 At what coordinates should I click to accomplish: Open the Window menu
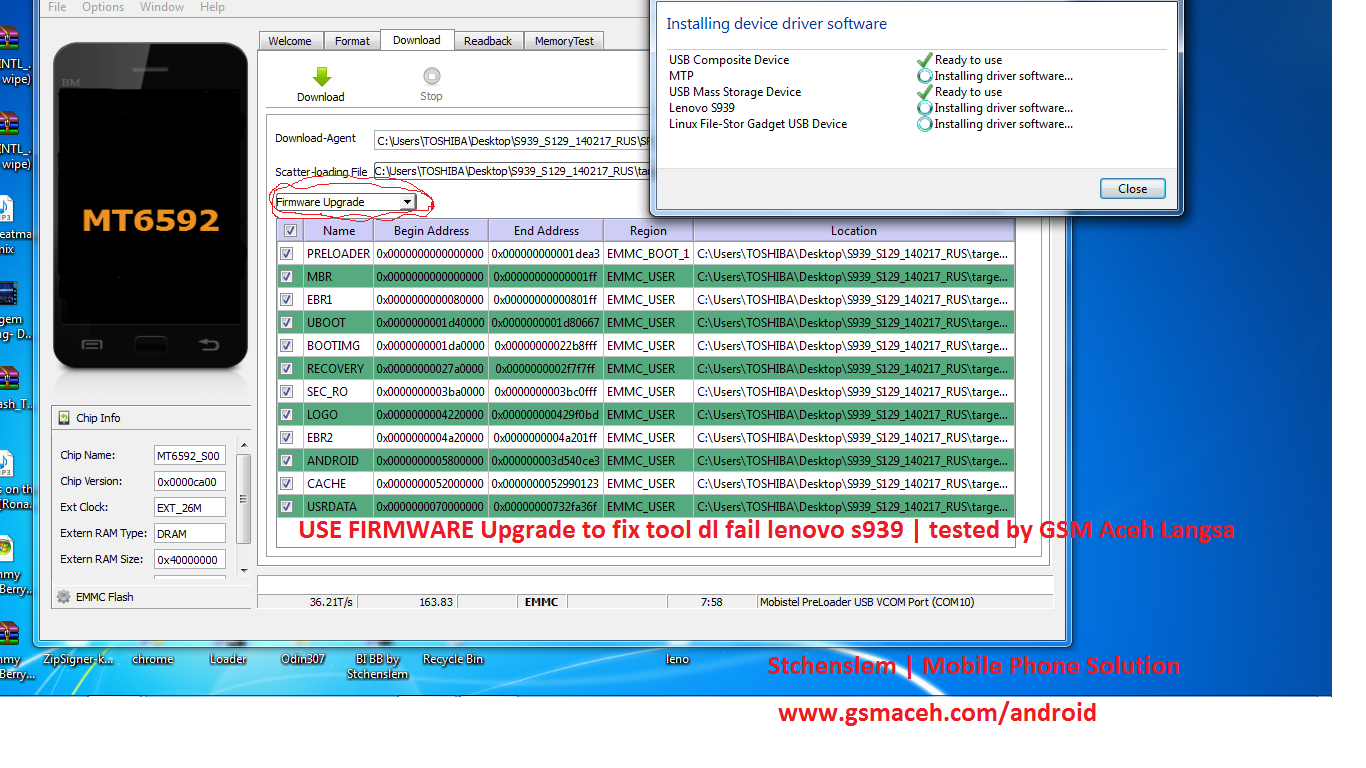[161, 7]
